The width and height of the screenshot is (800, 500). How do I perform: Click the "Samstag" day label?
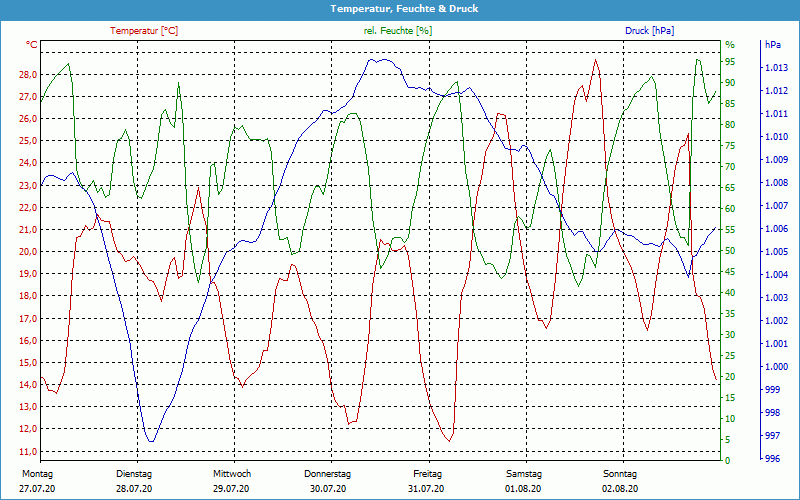(x=523, y=474)
